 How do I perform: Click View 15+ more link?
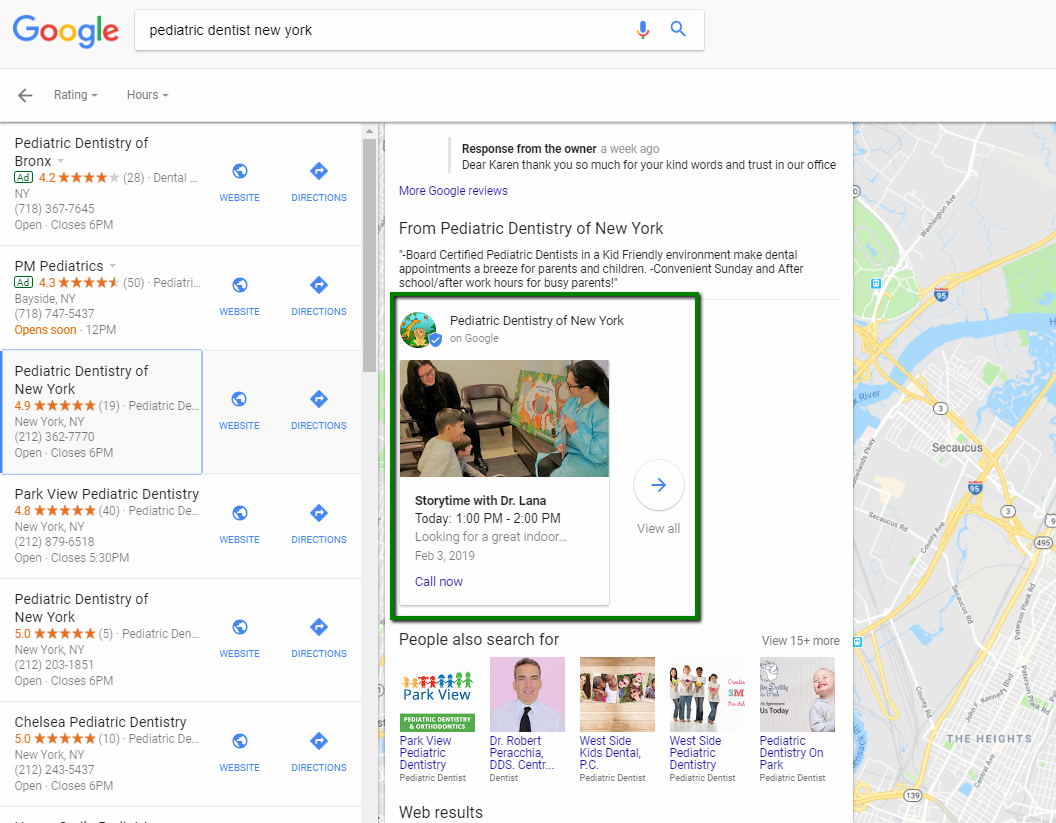[x=800, y=640]
